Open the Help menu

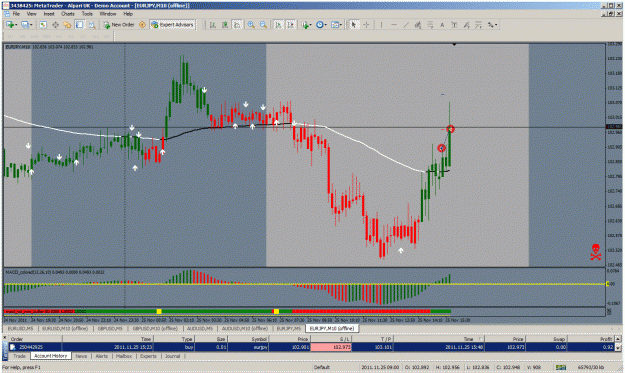point(128,14)
